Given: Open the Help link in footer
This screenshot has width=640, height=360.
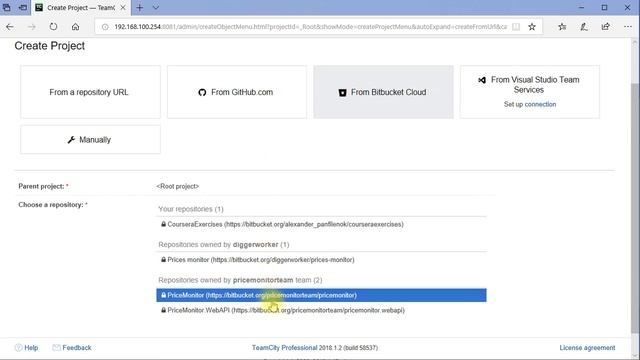Looking at the screenshot, I should [x=31, y=348].
